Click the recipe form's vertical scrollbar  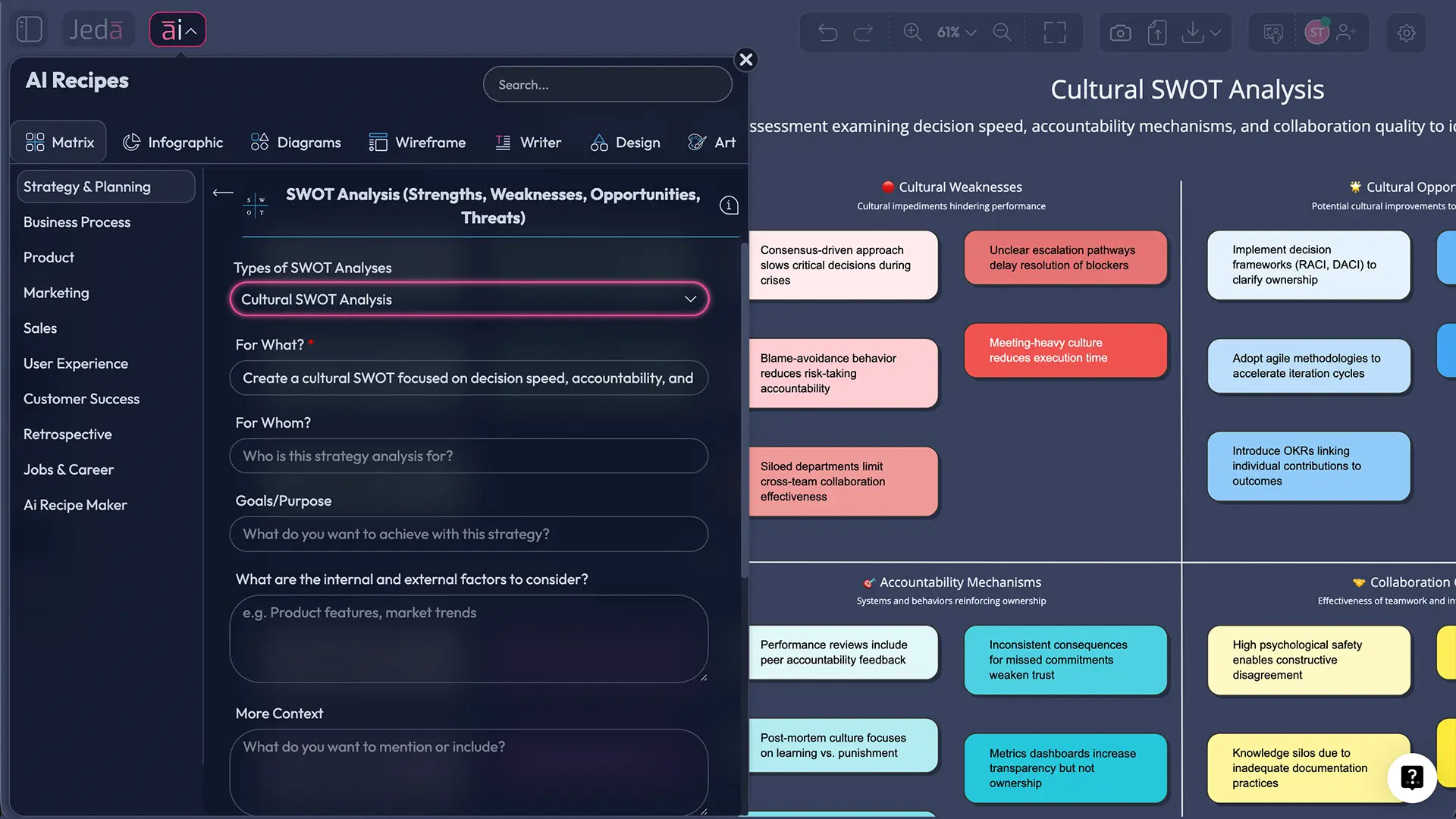point(744,409)
